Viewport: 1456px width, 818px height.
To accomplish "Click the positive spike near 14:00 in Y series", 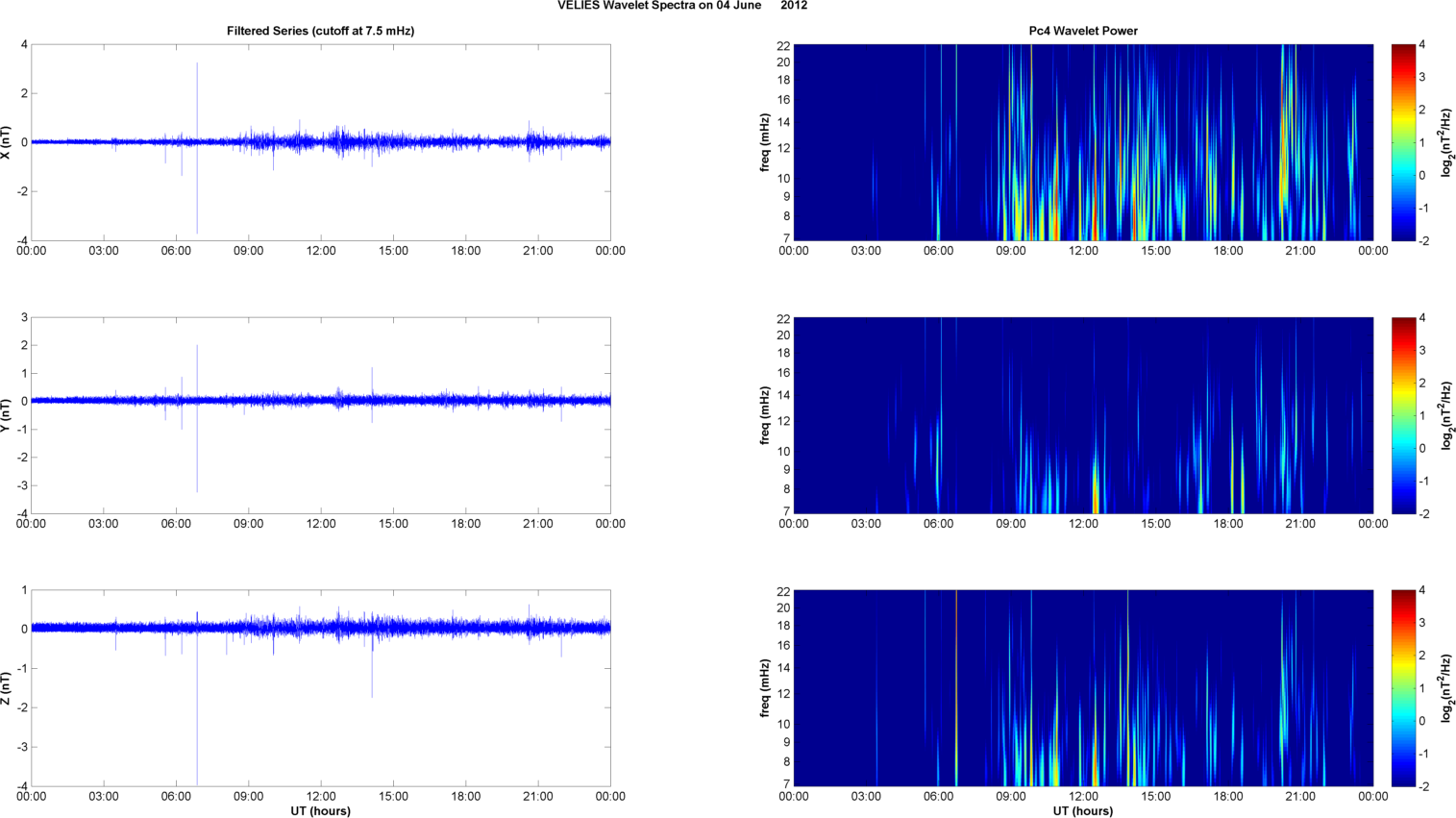I will 372,383.
